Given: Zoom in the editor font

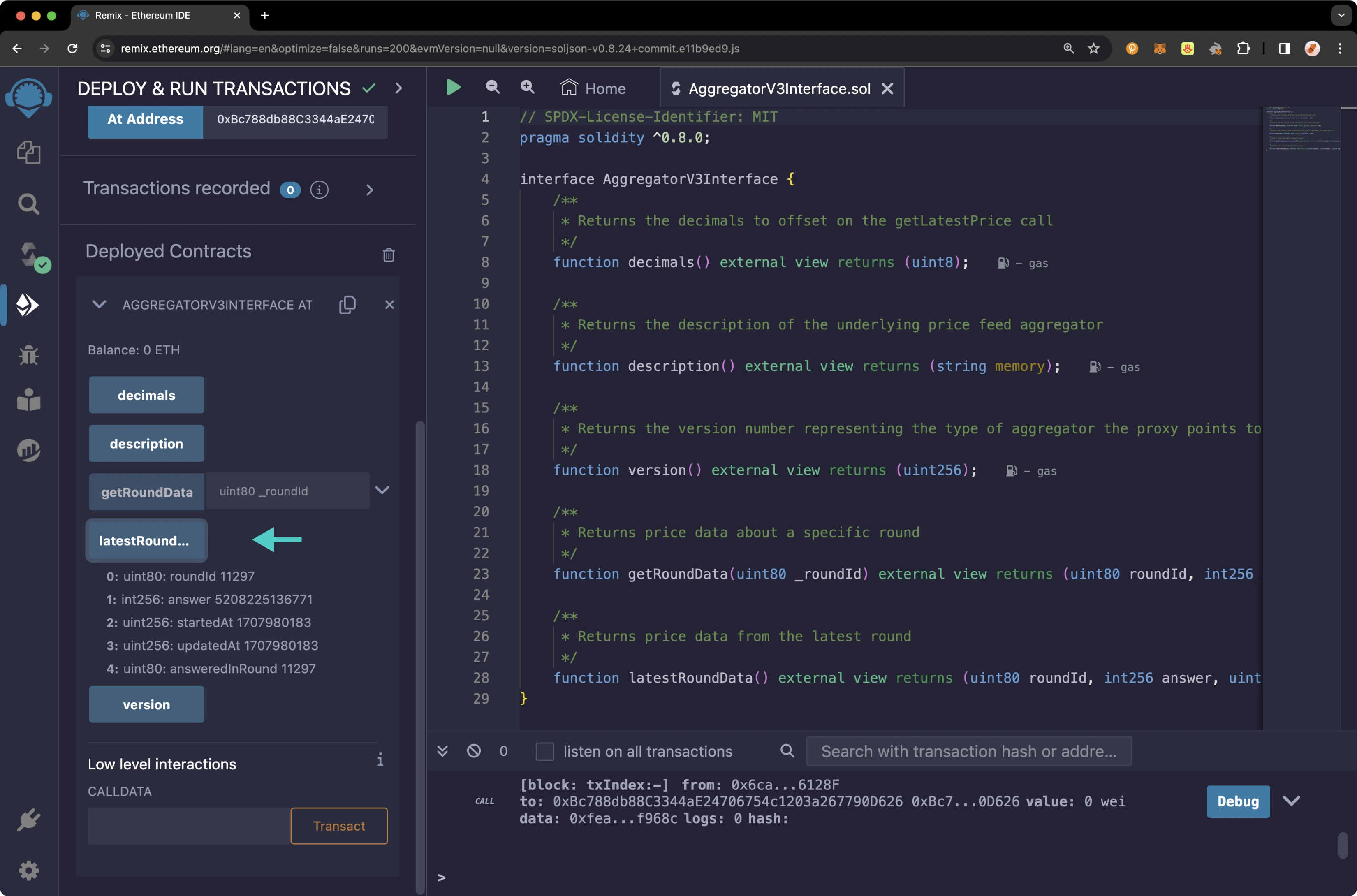Looking at the screenshot, I should coord(527,87).
